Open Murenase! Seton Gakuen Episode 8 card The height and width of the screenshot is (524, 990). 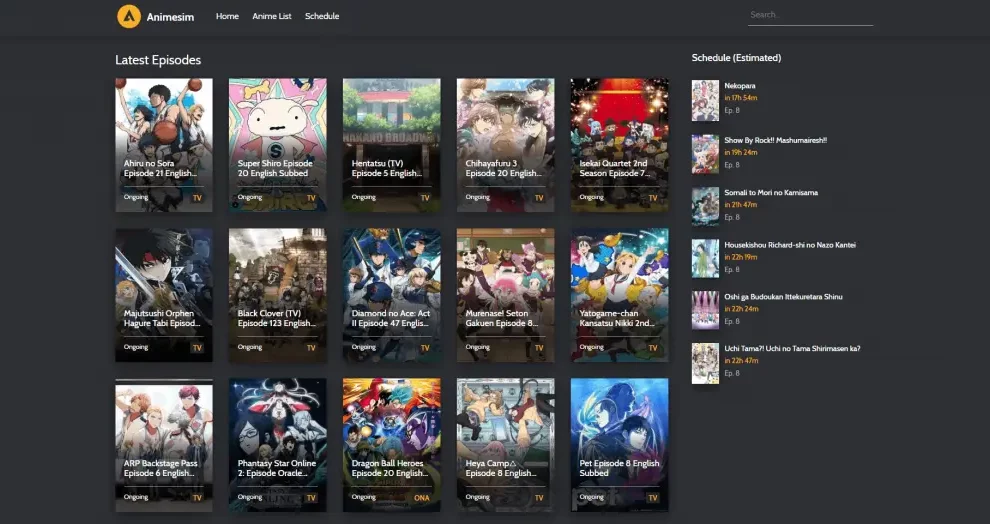point(506,295)
